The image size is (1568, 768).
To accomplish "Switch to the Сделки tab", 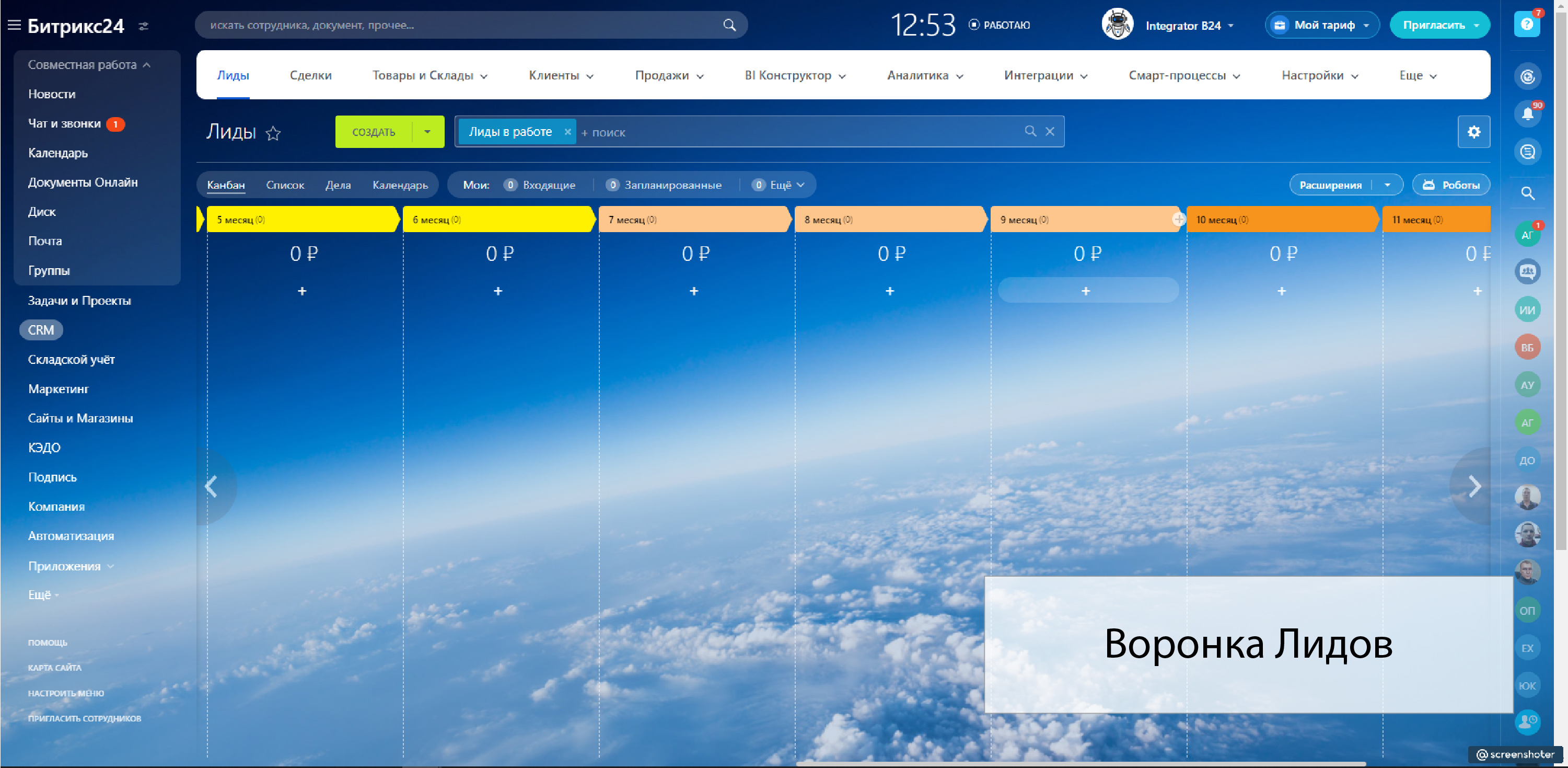I will (x=310, y=75).
